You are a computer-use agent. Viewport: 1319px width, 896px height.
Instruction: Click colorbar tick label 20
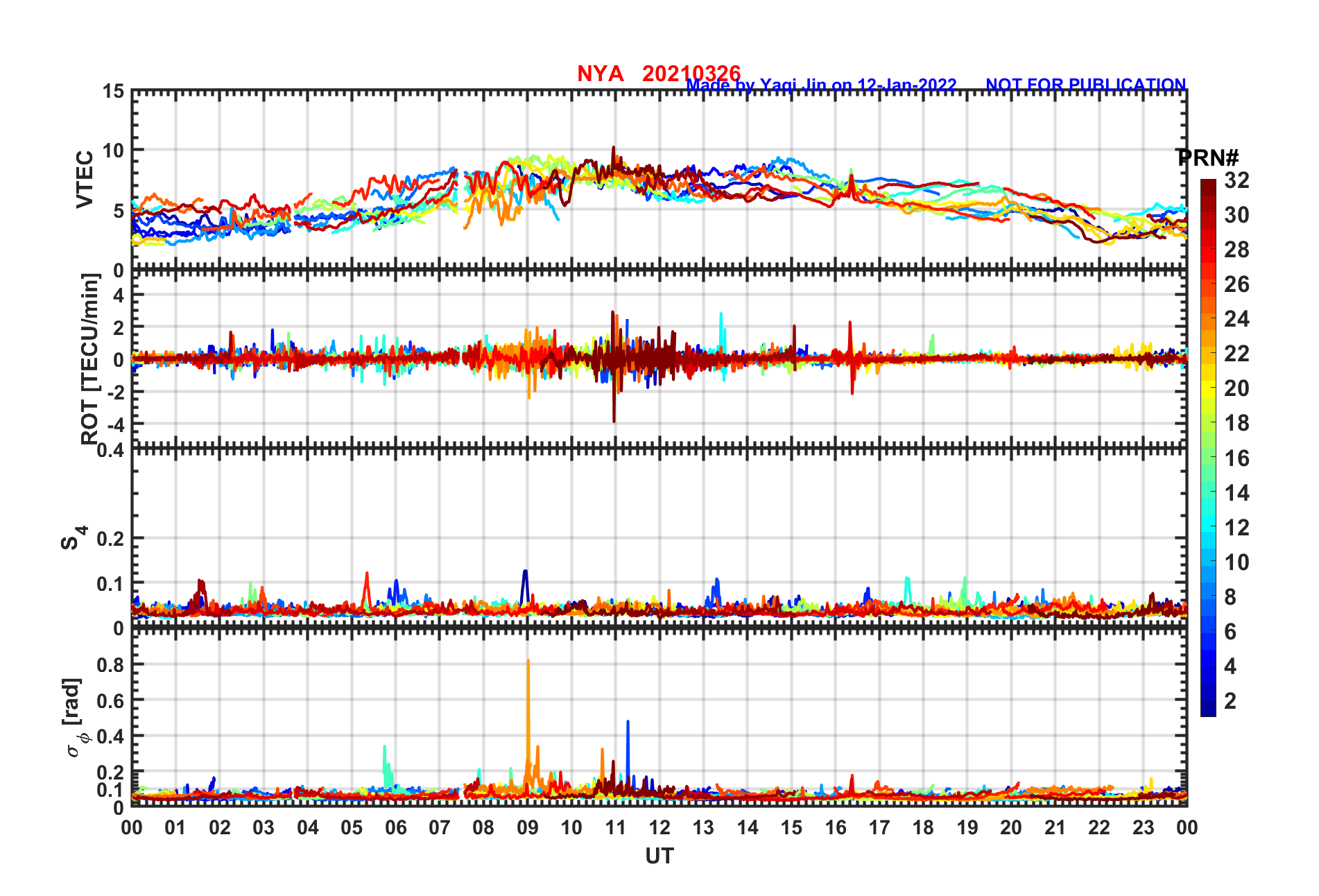click(1236, 388)
